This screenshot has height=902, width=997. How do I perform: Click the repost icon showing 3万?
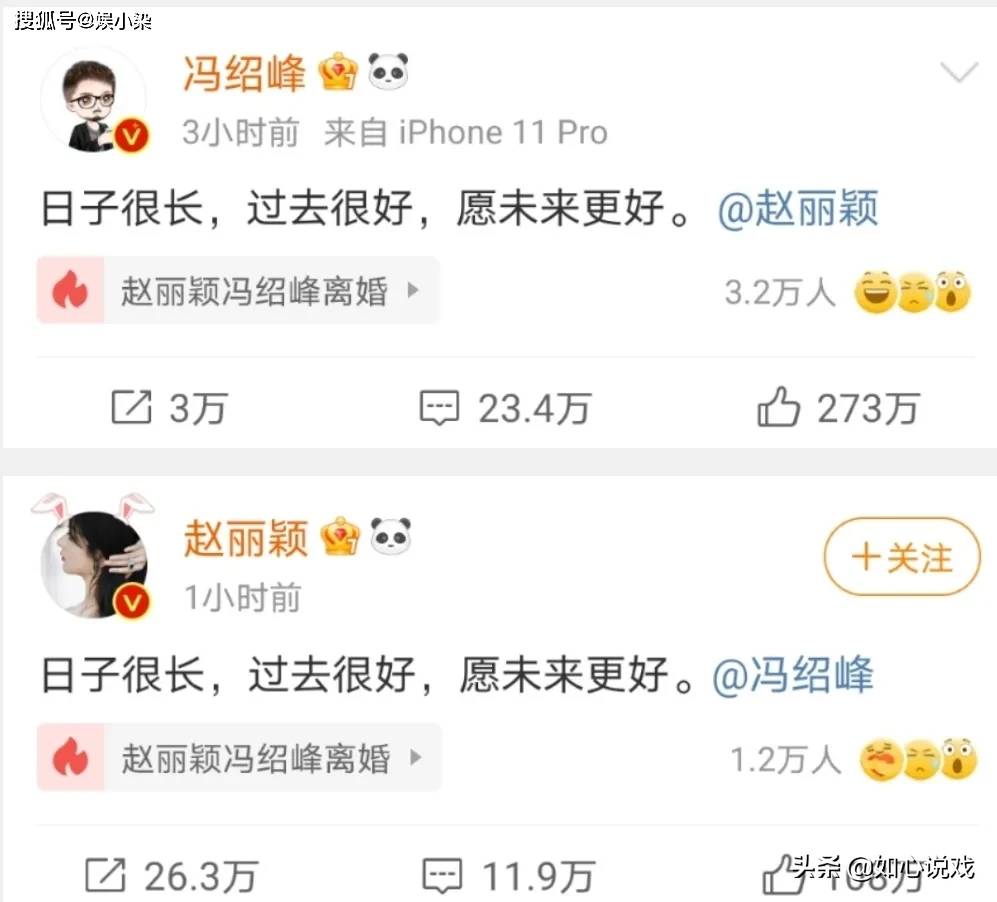(132, 407)
